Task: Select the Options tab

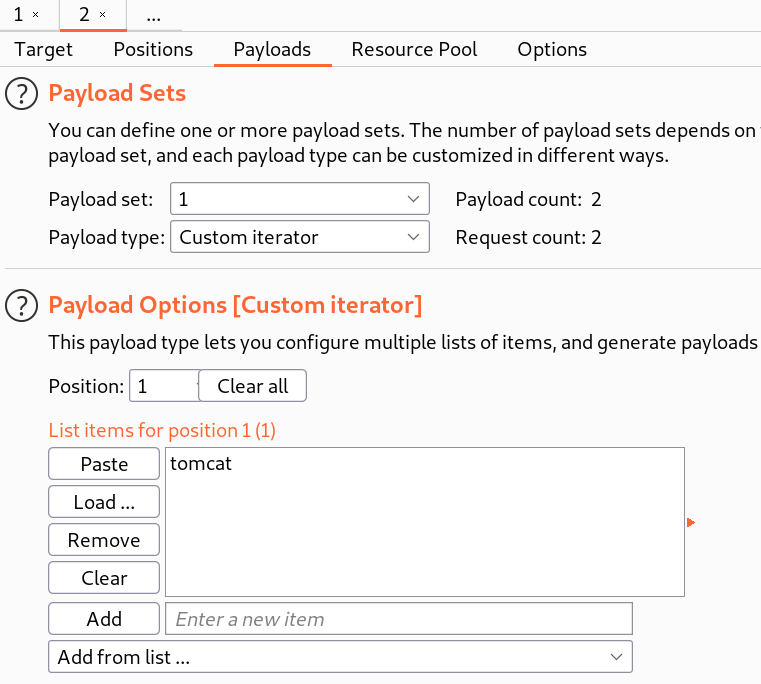Action: [x=552, y=49]
